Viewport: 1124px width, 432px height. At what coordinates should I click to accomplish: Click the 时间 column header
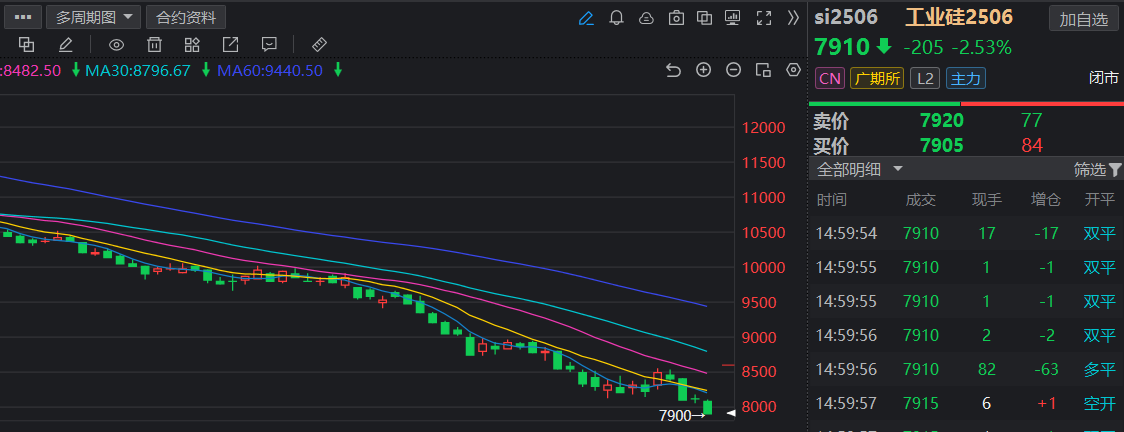coord(831,200)
